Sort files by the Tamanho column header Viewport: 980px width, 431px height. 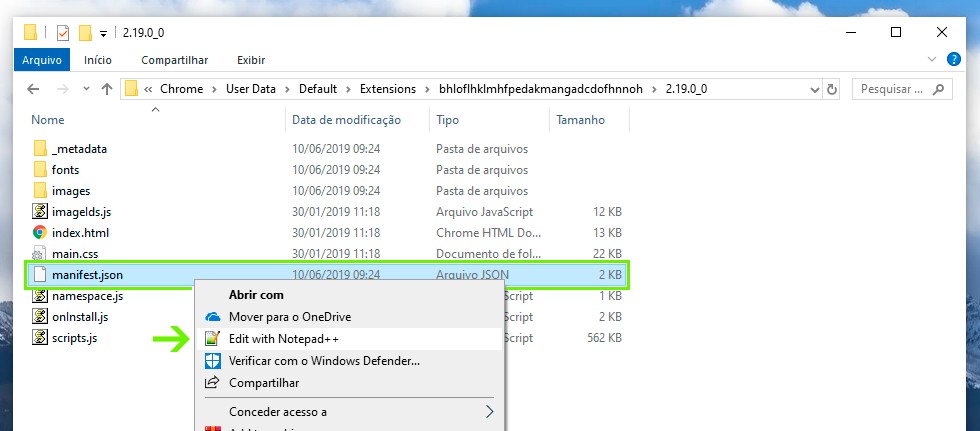point(580,120)
